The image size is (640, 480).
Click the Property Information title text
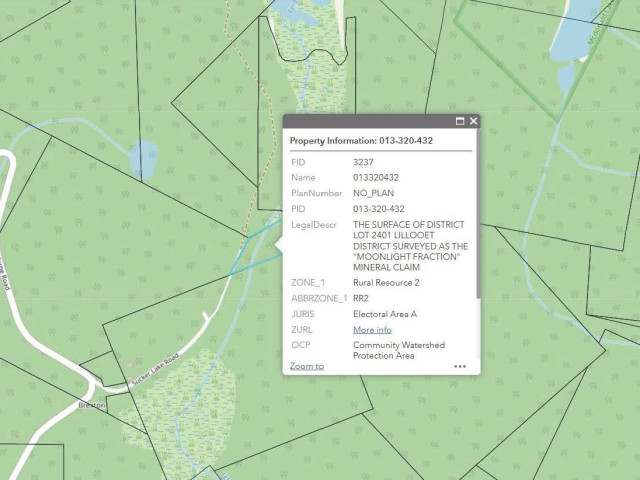click(x=361, y=141)
